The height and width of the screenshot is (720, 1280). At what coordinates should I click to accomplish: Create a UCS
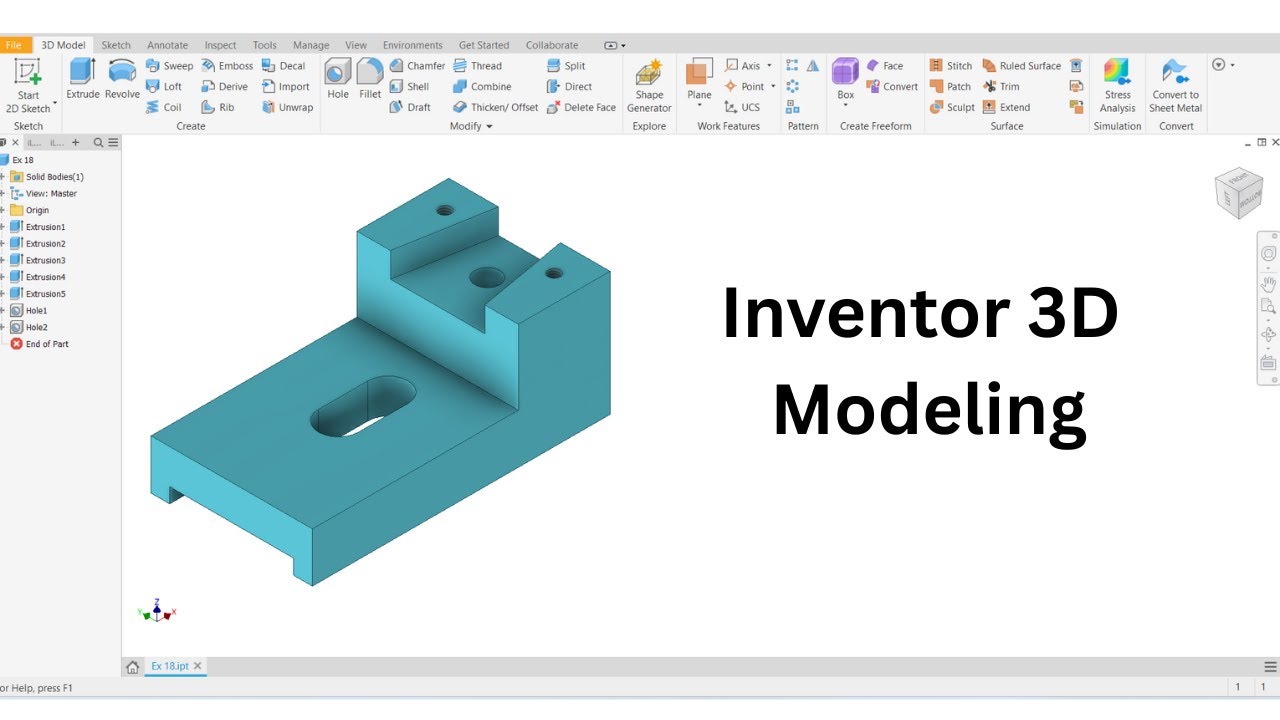pyautogui.click(x=741, y=107)
